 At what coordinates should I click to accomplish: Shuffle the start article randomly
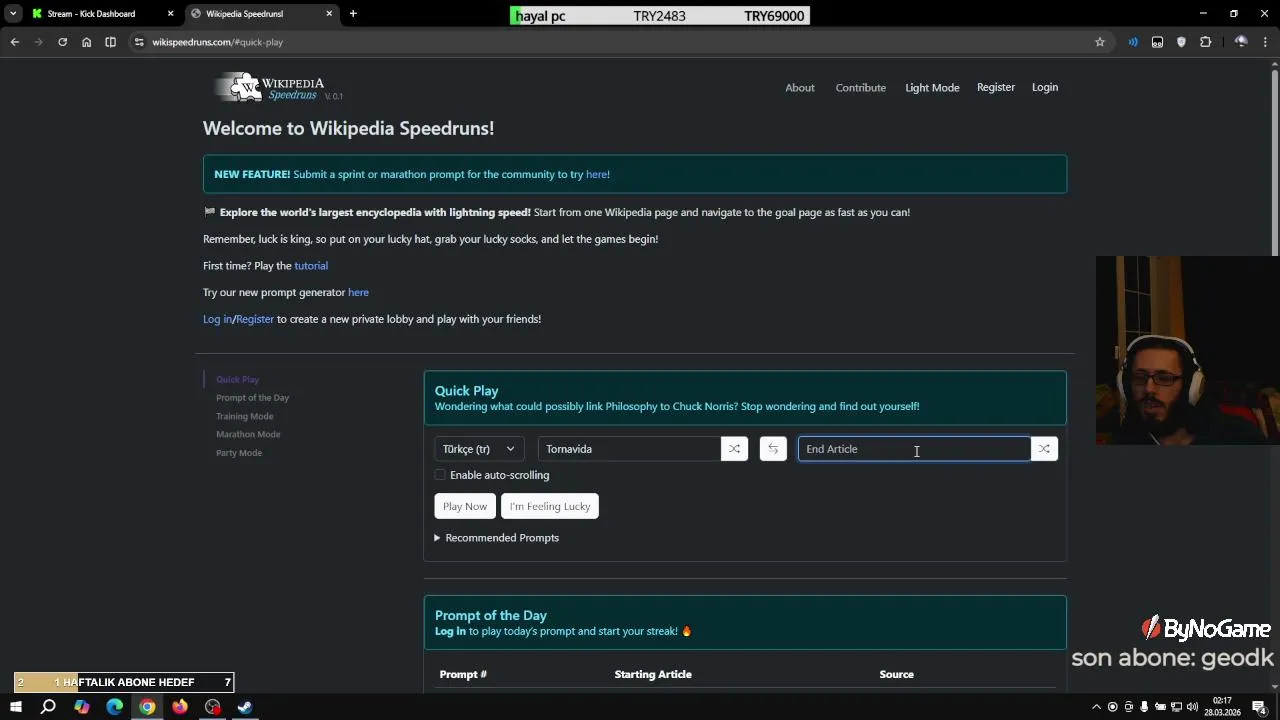(x=734, y=449)
